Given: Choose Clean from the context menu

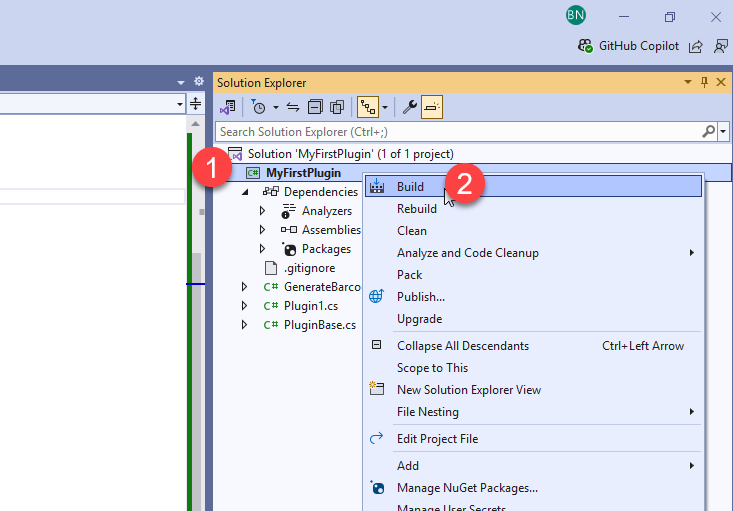Looking at the screenshot, I should (533, 230).
